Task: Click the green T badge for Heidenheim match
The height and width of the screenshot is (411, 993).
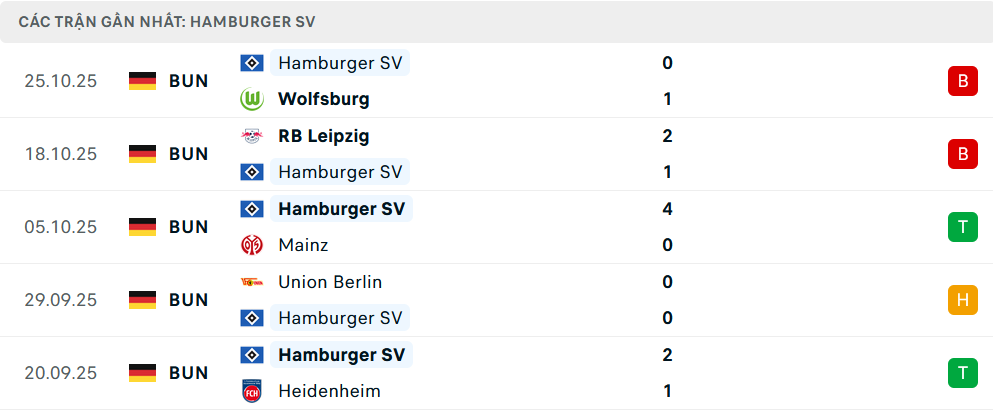Action: (x=962, y=373)
